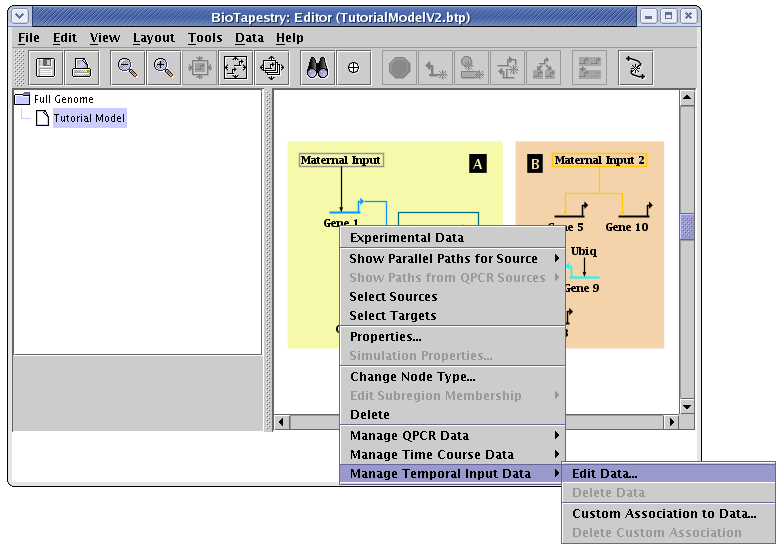Click the Save floppy disk icon
The height and width of the screenshot is (555, 784).
(45, 68)
